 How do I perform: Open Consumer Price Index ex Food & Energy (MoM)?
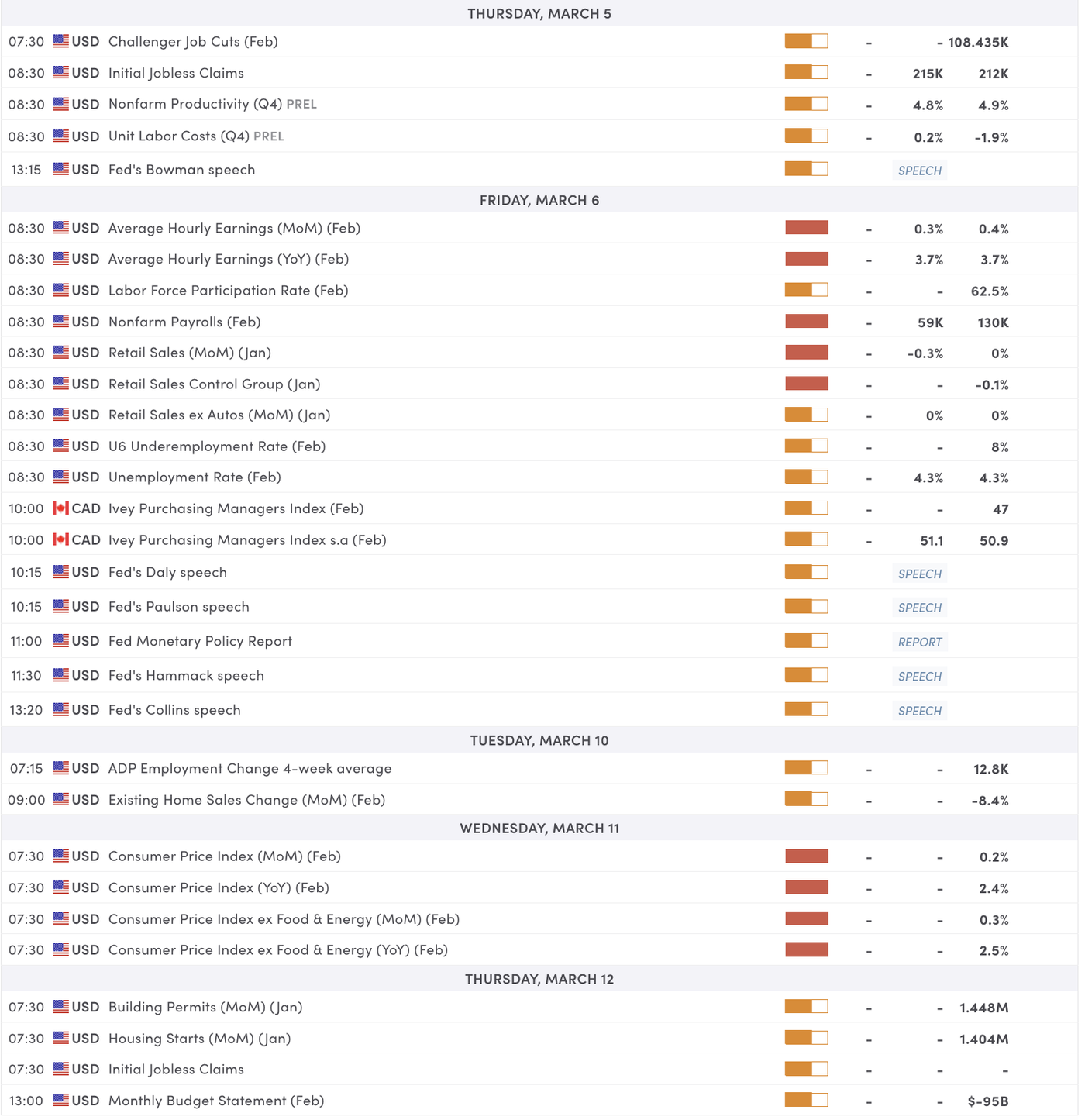[x=284, y=919]
